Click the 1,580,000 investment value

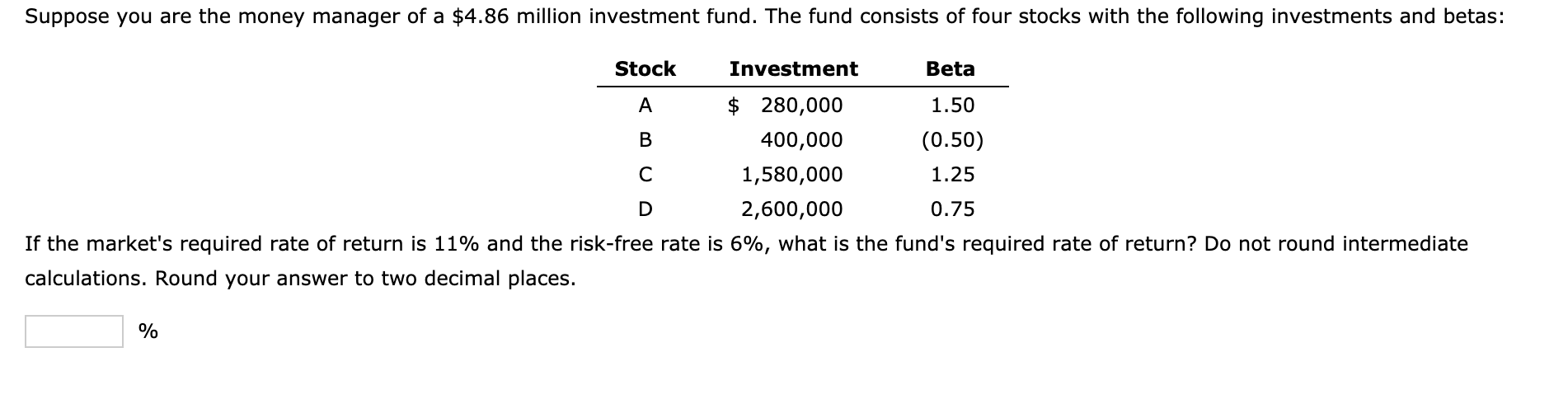coord(791,175)
